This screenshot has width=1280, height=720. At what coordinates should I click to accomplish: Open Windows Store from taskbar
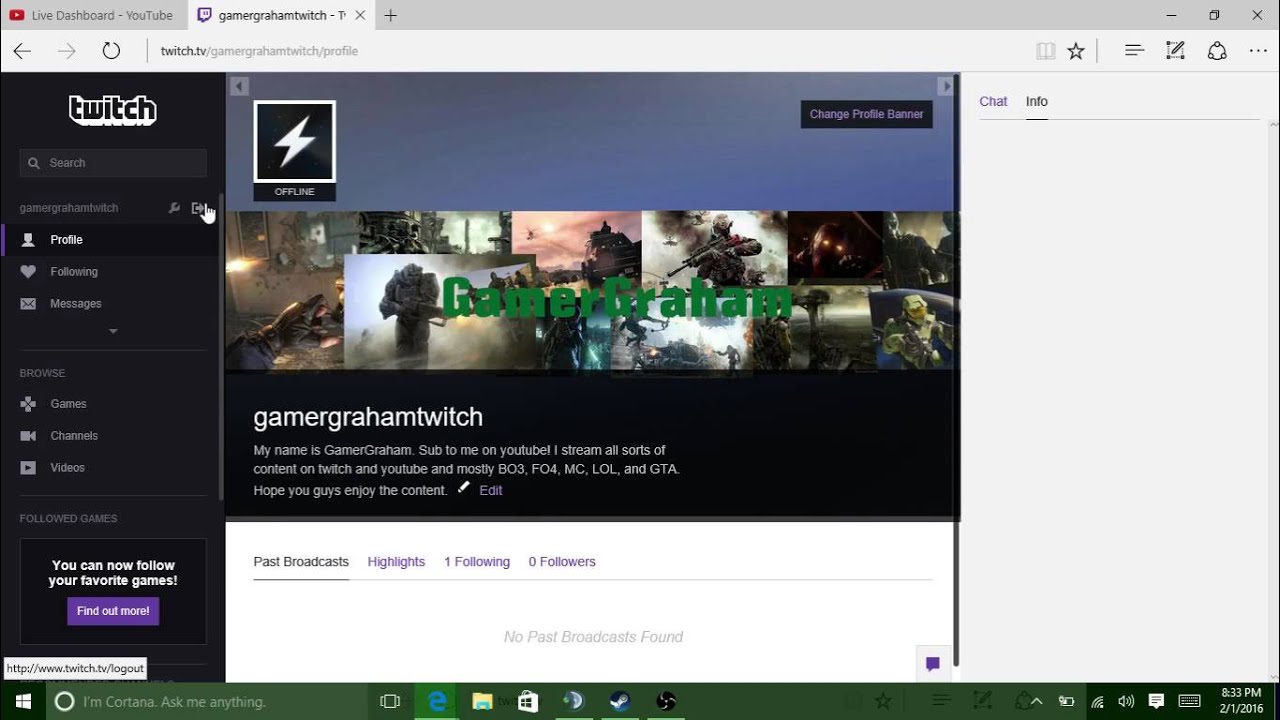(528, 701)
